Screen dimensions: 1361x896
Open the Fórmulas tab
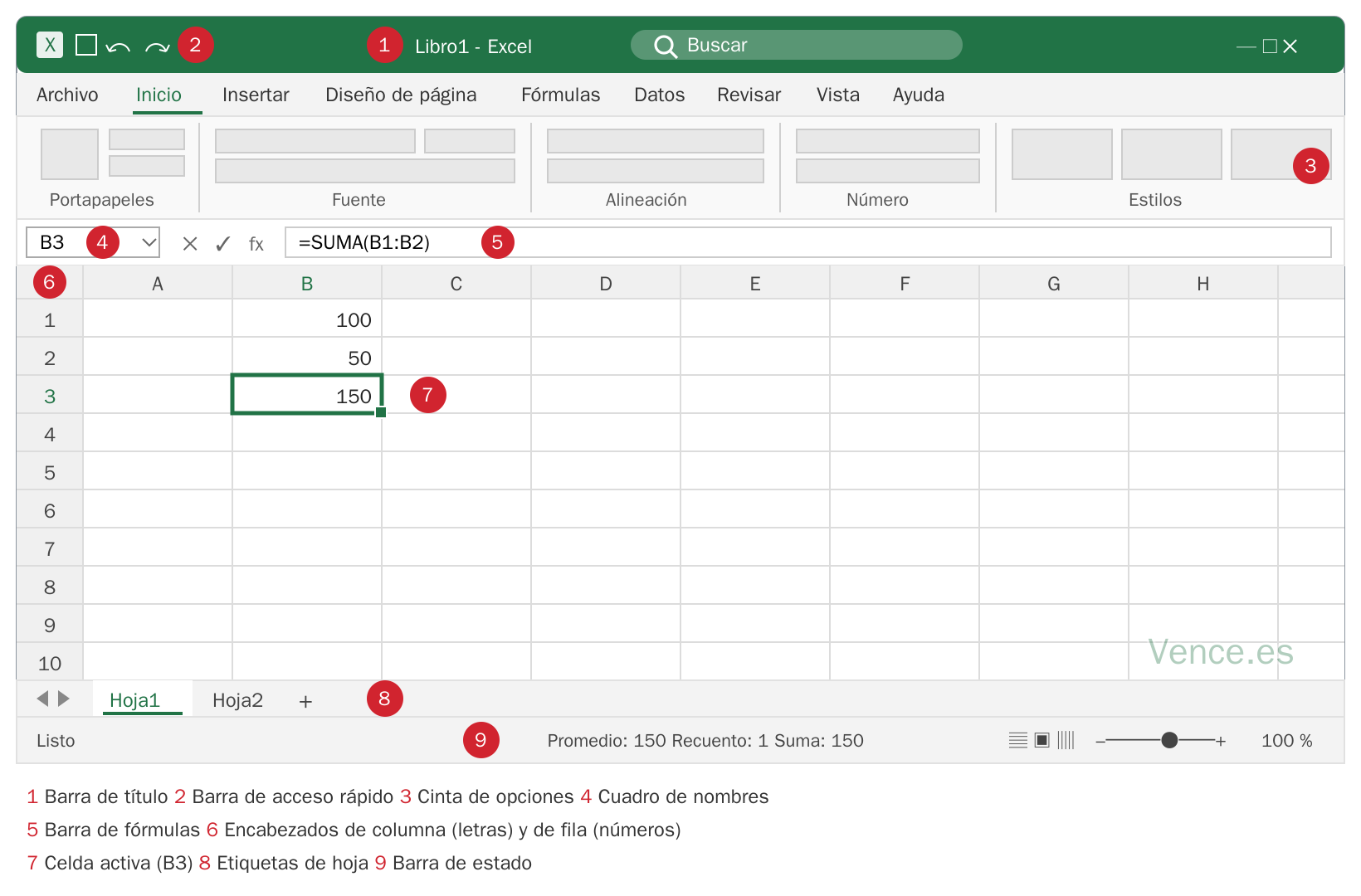[560, 95]
